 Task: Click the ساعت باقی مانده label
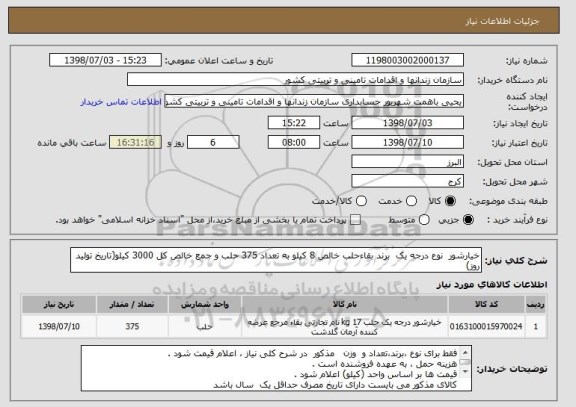(x=72, y=143)
